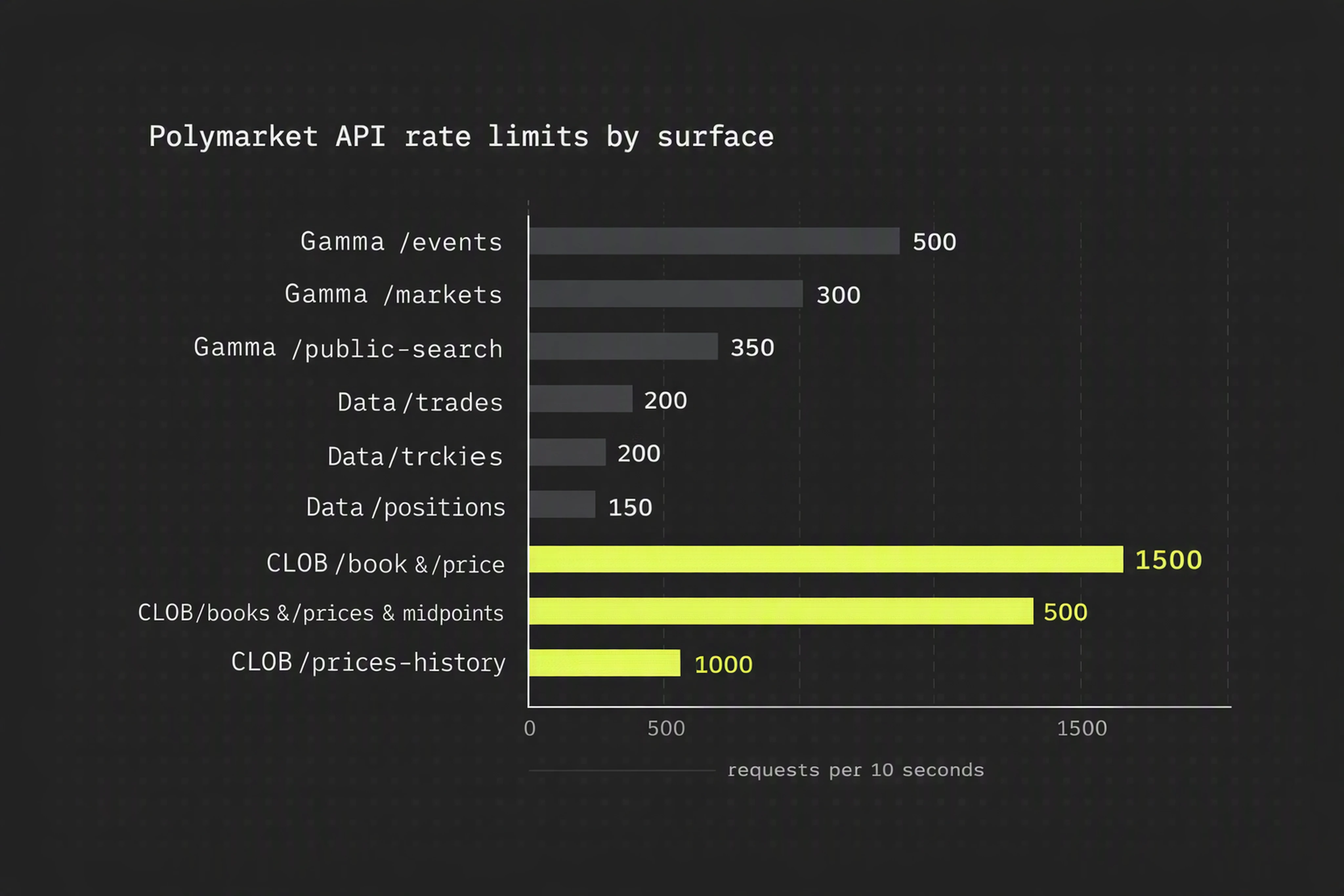The image size is (1344, 896).
Task: Click the value 150 beside Data /positions
Action: tap(630, 508)
